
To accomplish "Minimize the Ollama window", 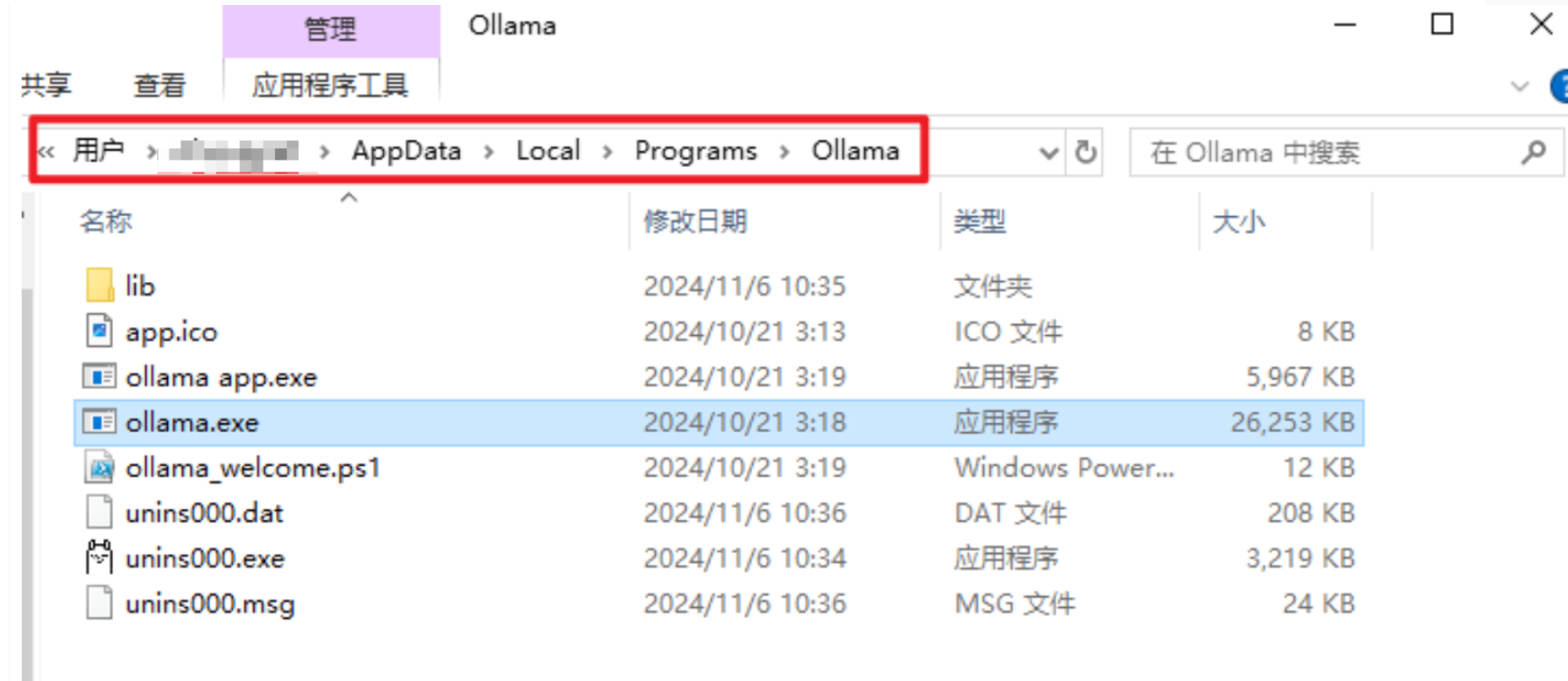I will click(1345, 25).
